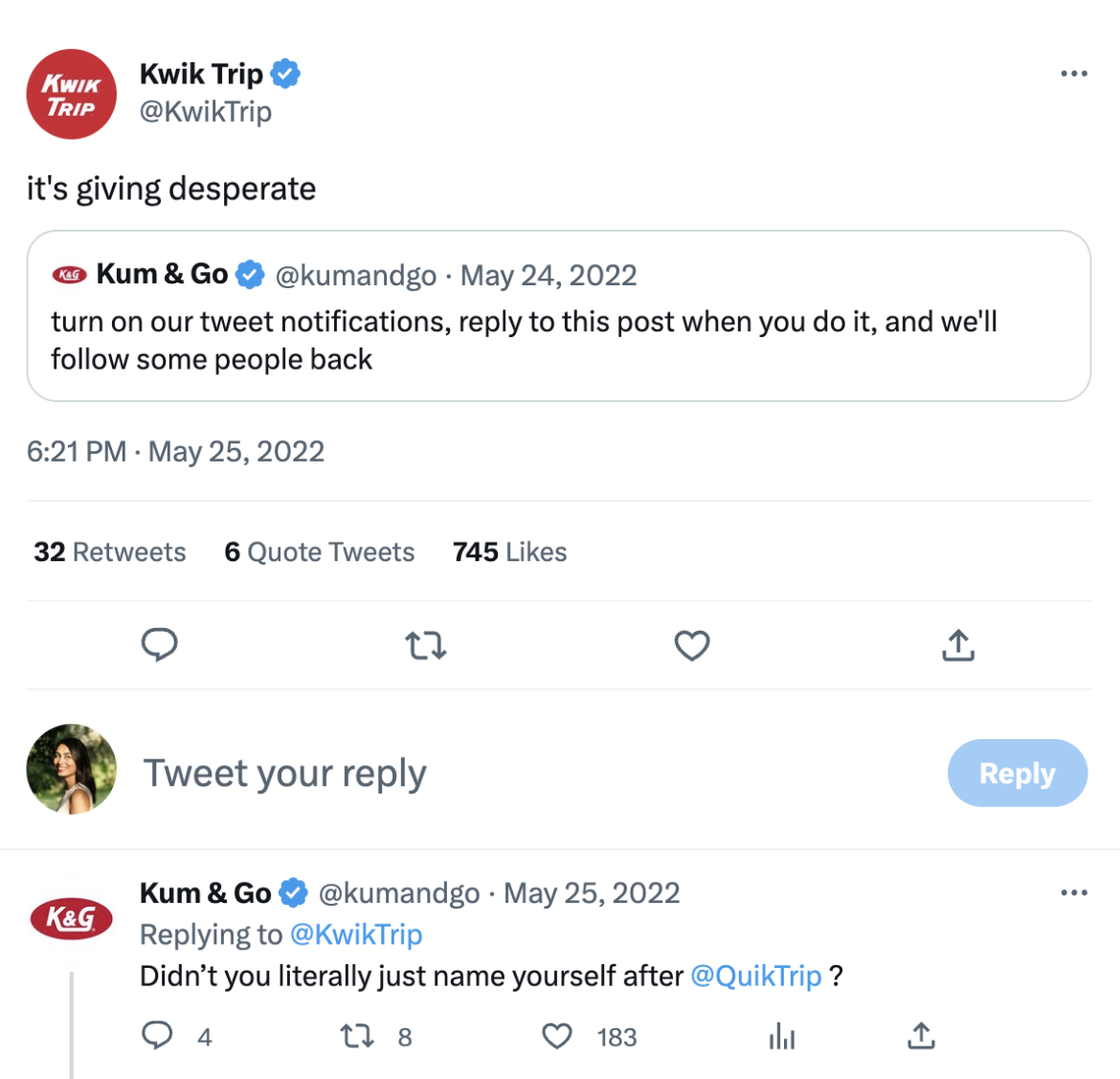Click the retweet icon on Kum & Go's reply
Viewport: 1120px width, 1079px height.
click(356, 1036)
